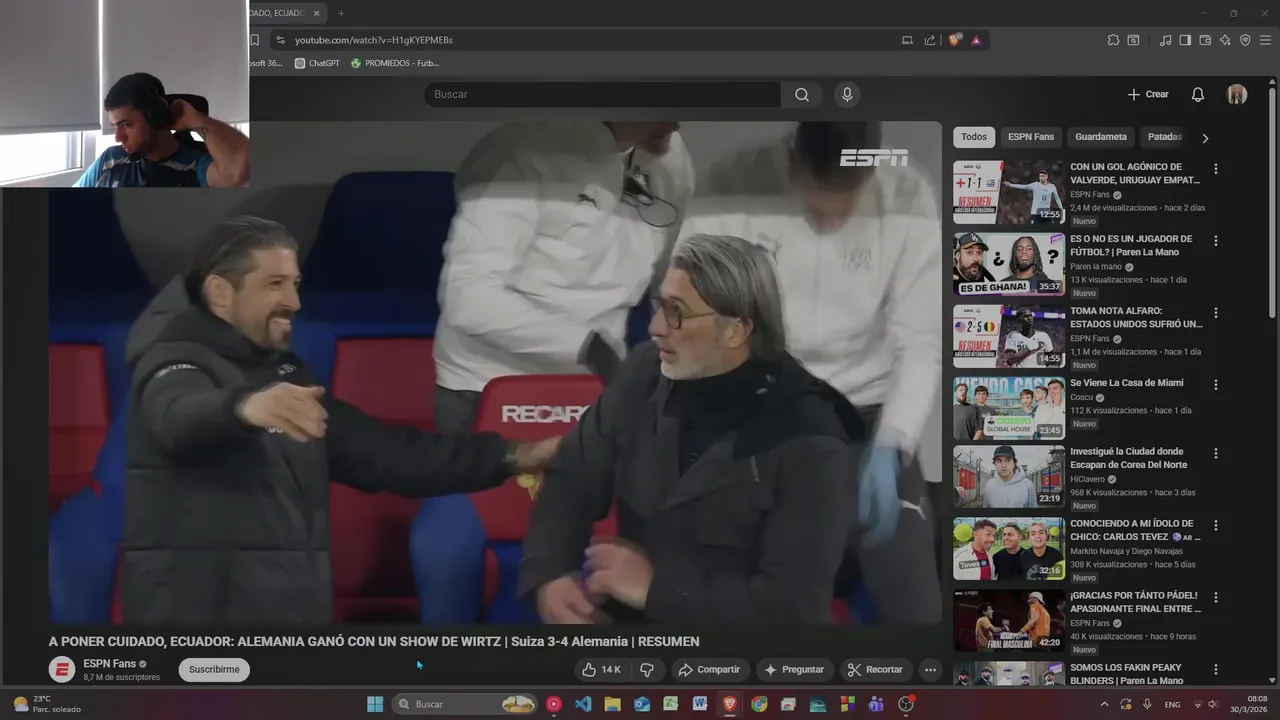Open File Explorer from the taskbar

pos(612,704)
